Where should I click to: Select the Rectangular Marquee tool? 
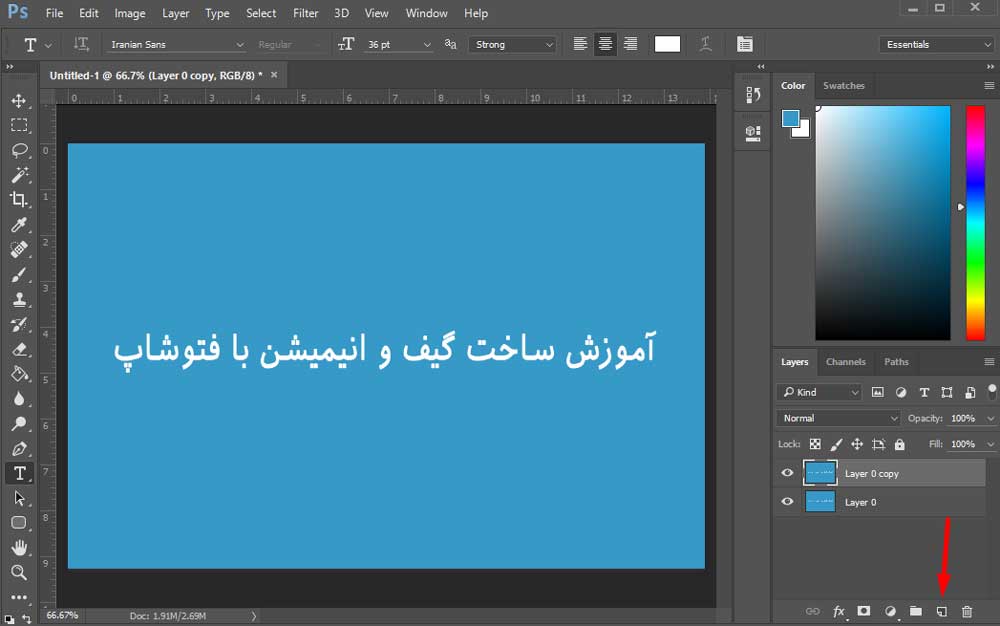pos(19,126)
